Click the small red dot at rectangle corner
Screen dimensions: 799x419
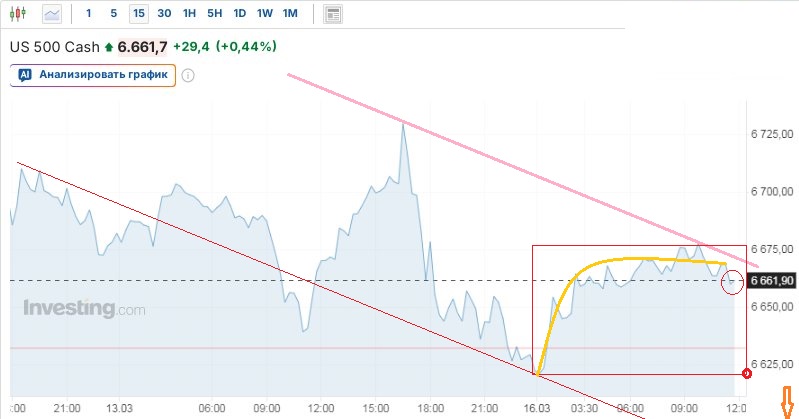(747, 374)
